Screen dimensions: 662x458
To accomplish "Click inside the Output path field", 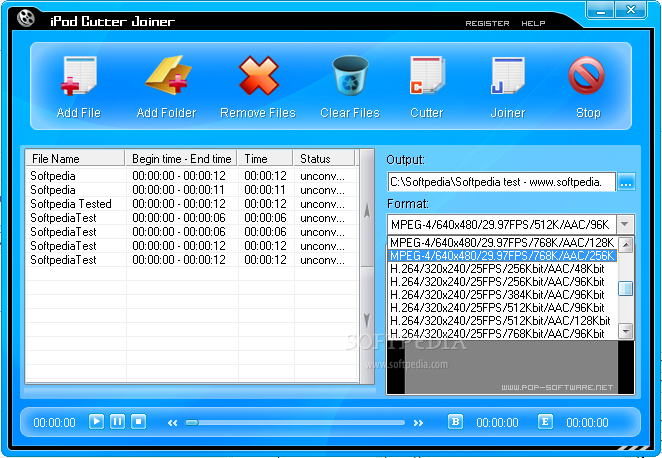I will pyautogui.click(x=501, y=182).
